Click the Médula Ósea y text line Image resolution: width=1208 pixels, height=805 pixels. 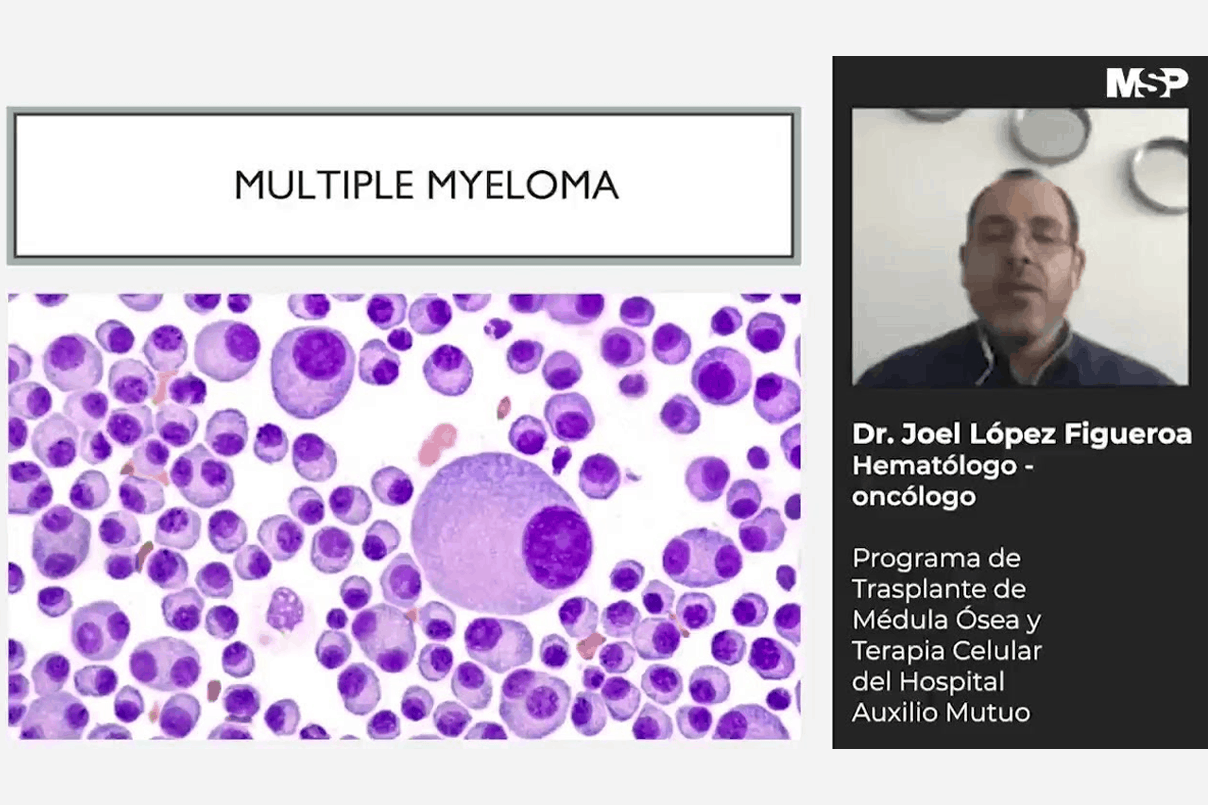click(945, 620)
